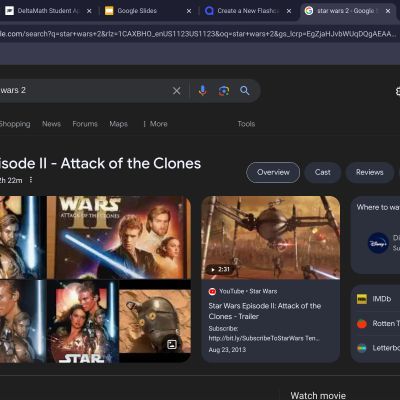Open the IMDb rating link
400x400 pixels.
377,299
